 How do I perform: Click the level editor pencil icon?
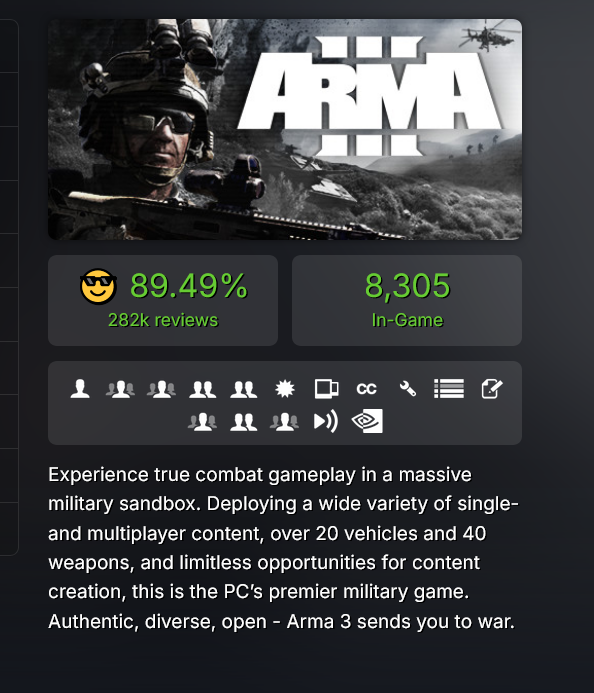(x=491, y=389)
